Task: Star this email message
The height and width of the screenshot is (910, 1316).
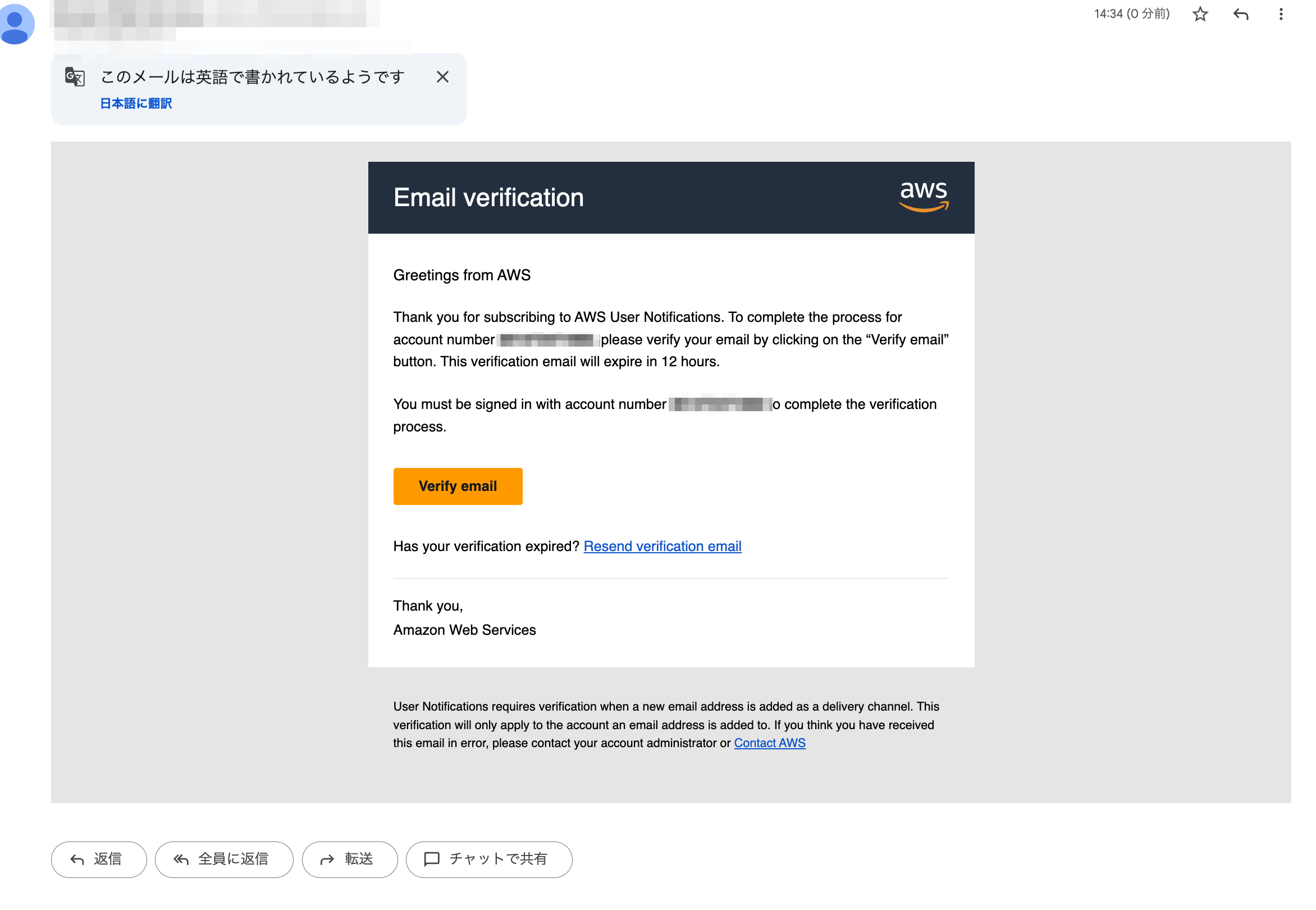Action: point(1199,14)
